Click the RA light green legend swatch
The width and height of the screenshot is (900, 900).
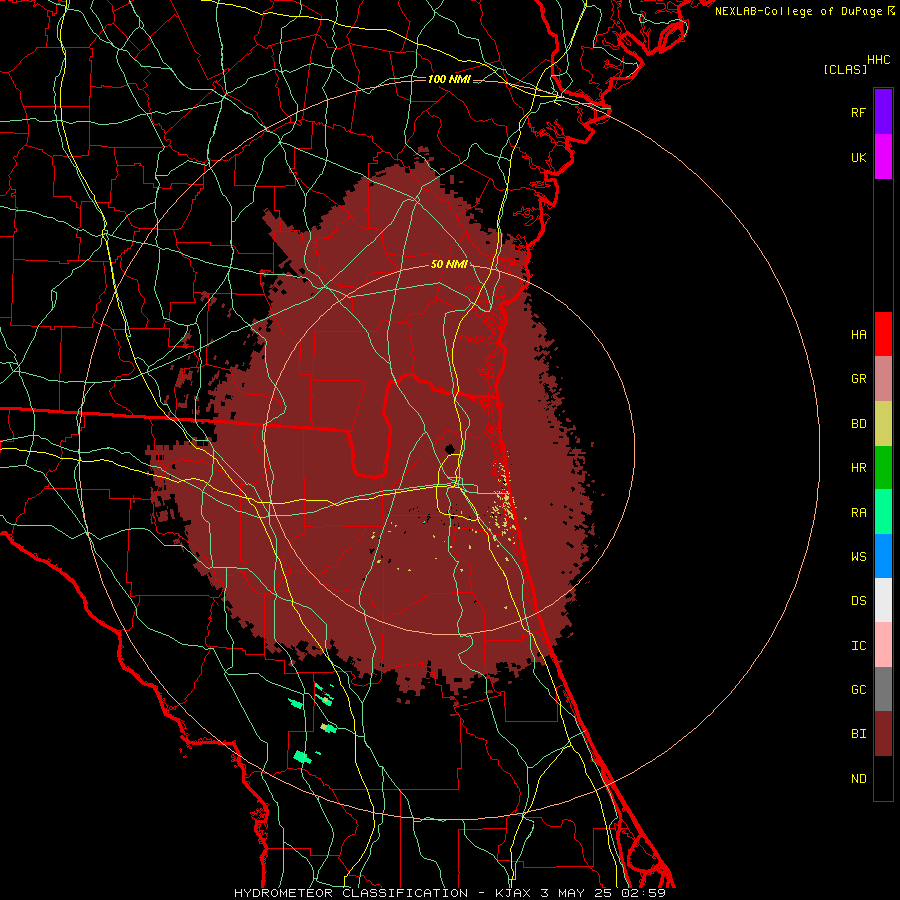tap(883, 512)
